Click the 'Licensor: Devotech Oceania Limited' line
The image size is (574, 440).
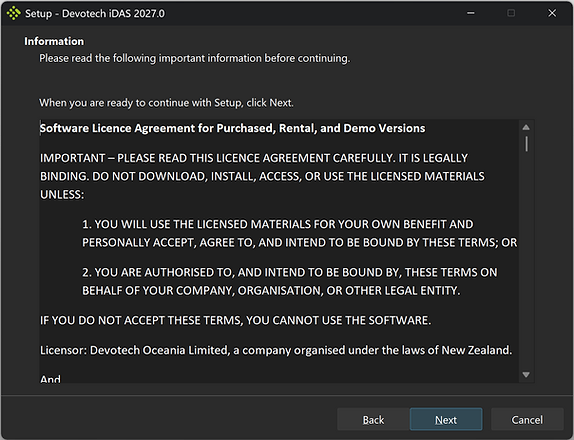pyautogui.click(x=276, y=350)
